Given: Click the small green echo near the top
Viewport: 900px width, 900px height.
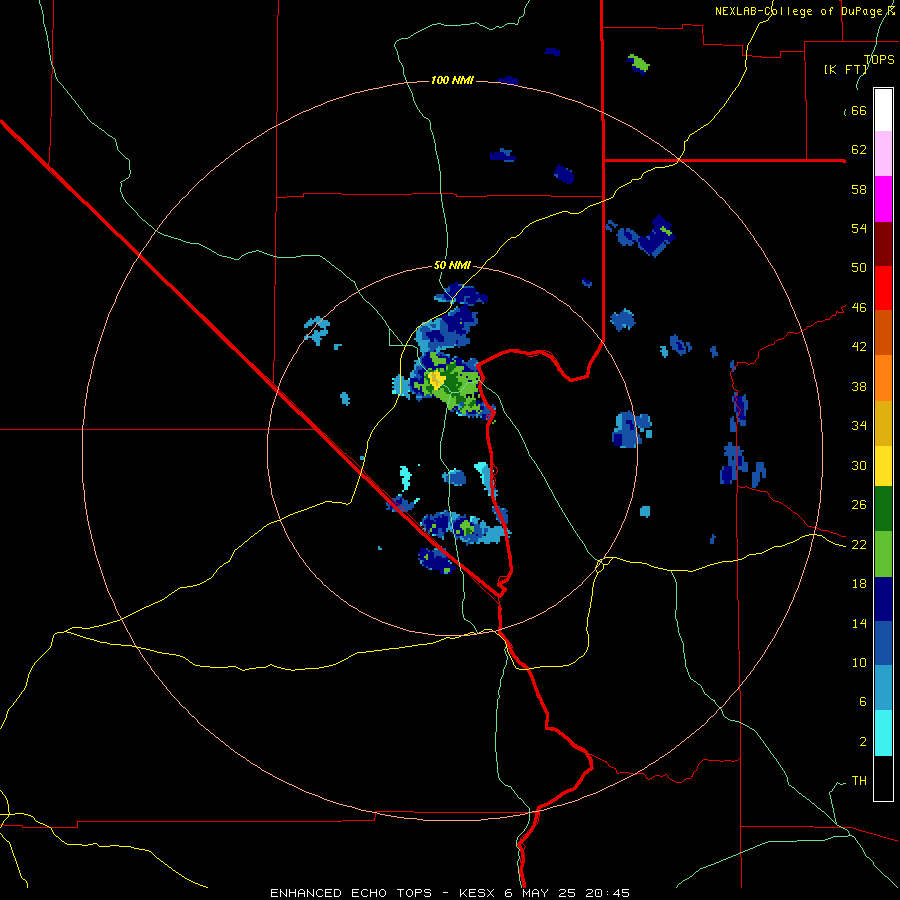Looking at the screenshot, I should coord(639,63).
